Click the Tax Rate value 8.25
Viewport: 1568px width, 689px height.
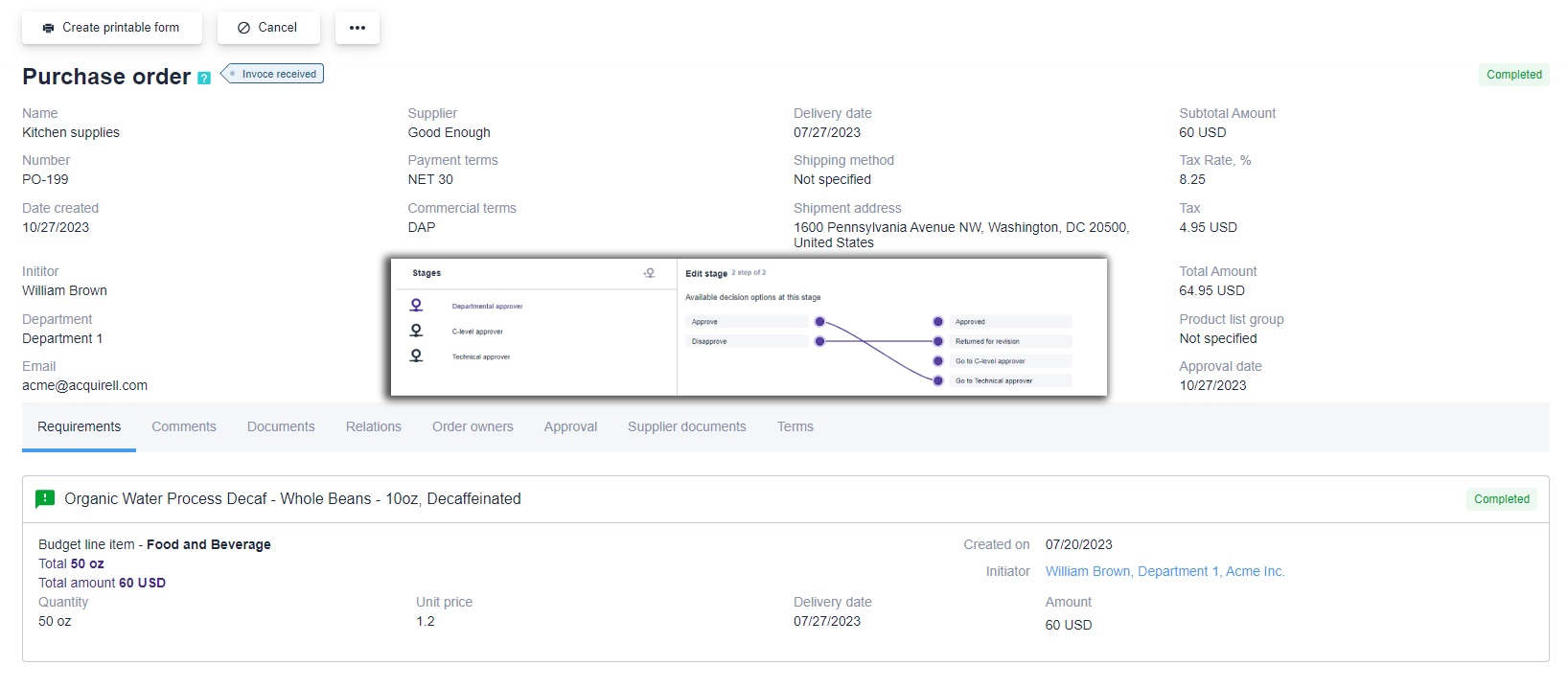pyautogui.click(x=1192, y=180)
